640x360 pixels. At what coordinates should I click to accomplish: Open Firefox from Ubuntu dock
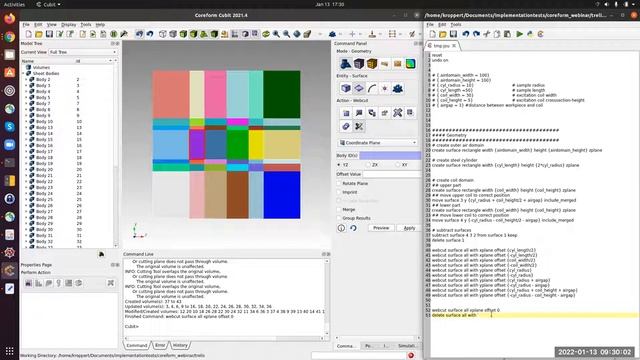click(x=9, y=19)
